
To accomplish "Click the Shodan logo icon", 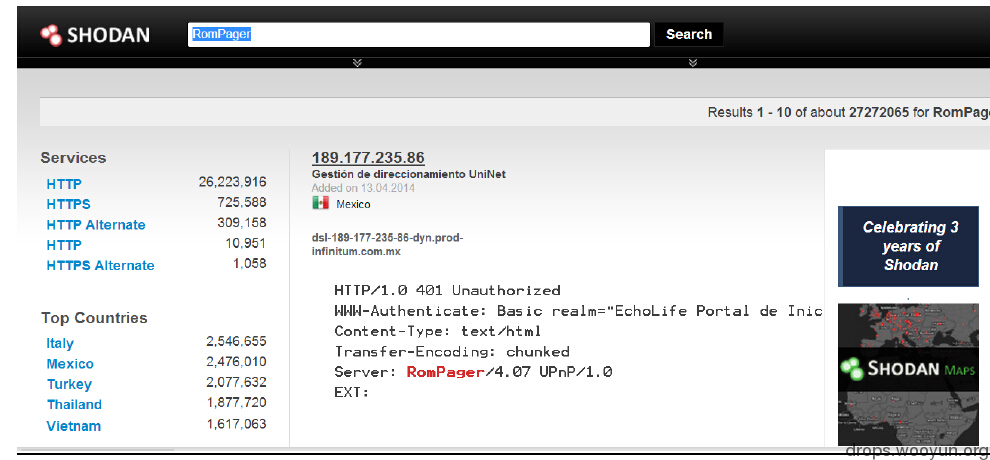I will pos(51,35).
